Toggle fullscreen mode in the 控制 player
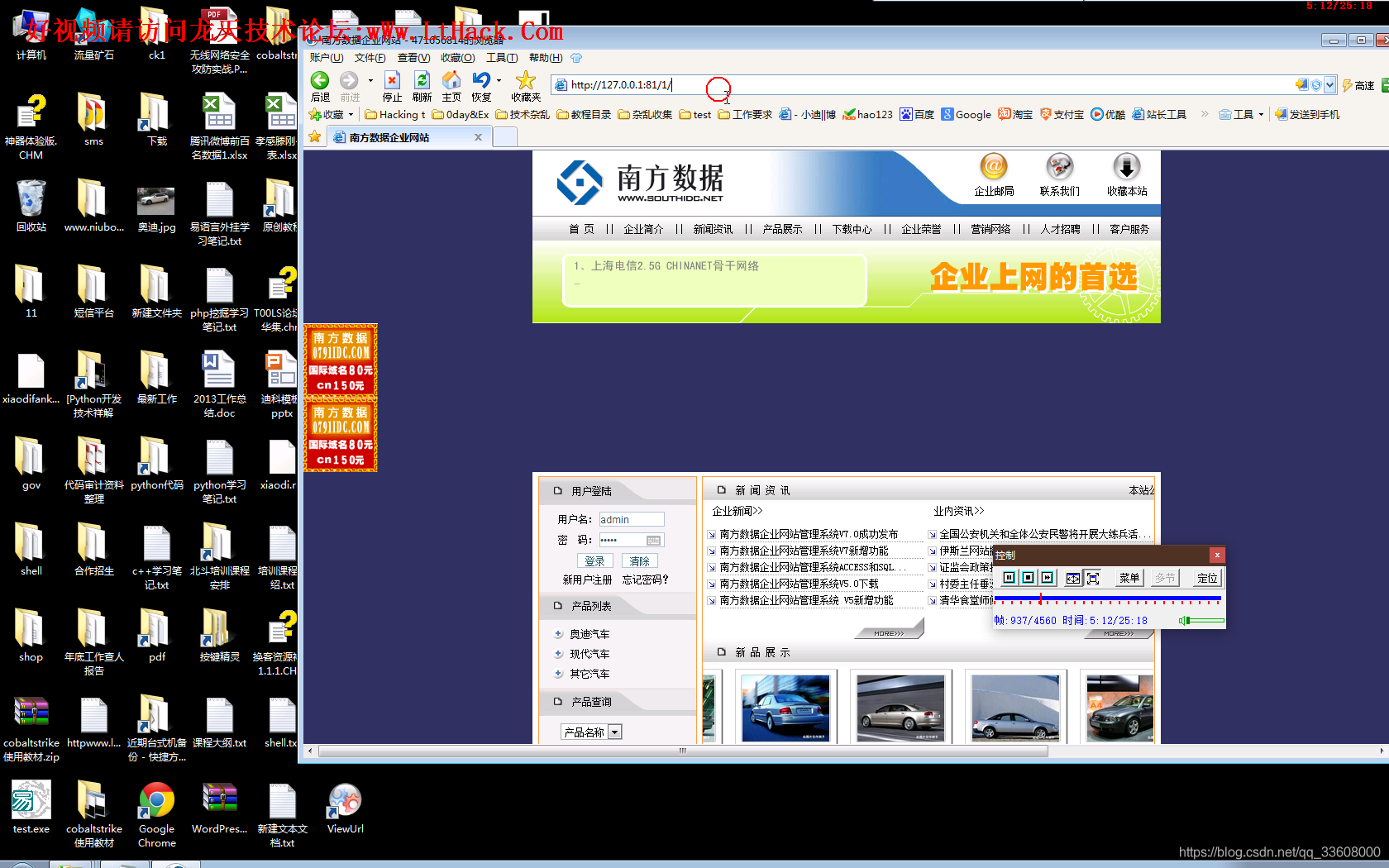Image resolution: width=1389 pixels, height=868 pixels. point(1093,578)
